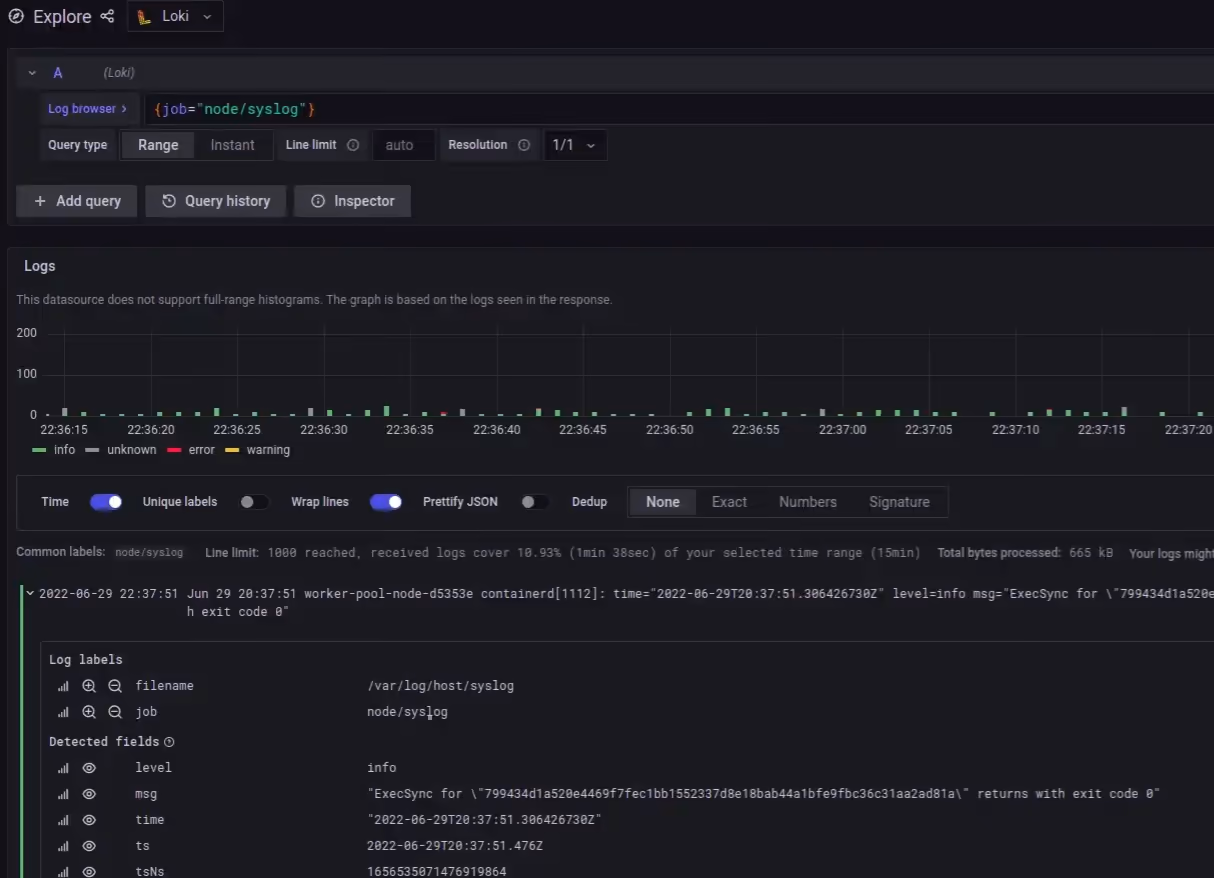Open ad-hoc statistics for the level field

63,767
